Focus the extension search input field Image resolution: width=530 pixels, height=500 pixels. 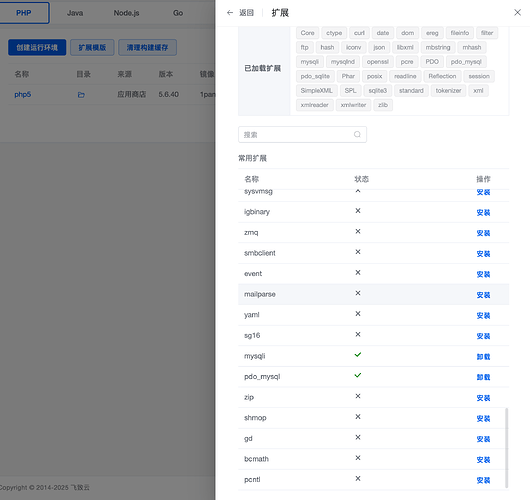(x=302, y=135)
